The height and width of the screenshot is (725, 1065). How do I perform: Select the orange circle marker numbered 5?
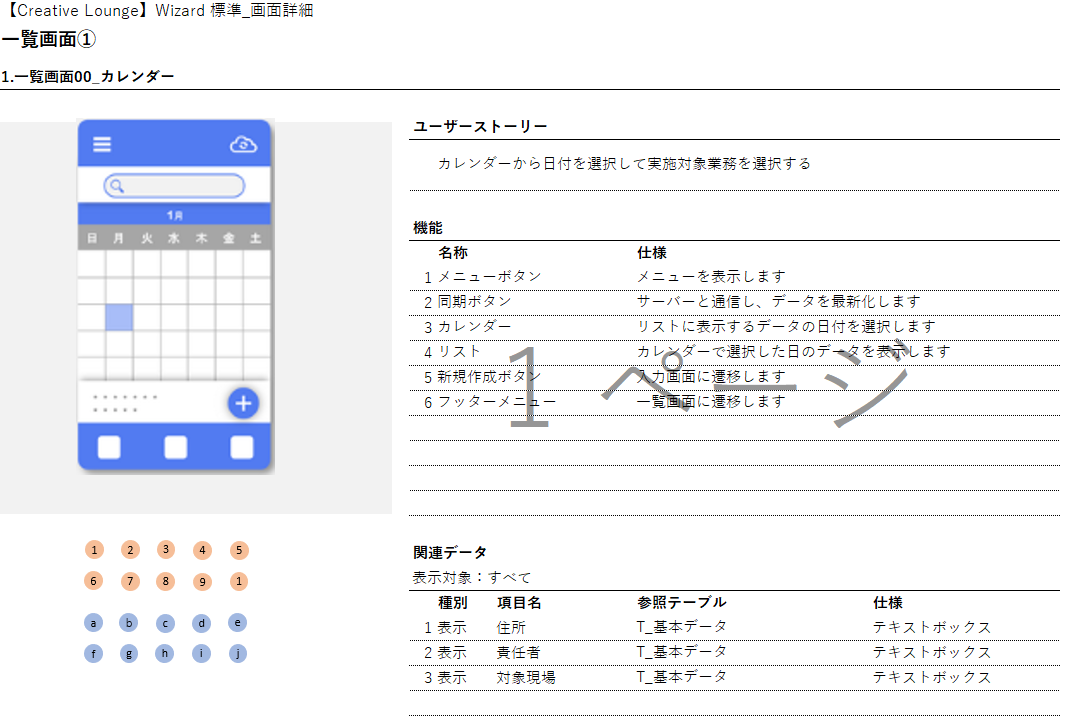click(238, 550)
